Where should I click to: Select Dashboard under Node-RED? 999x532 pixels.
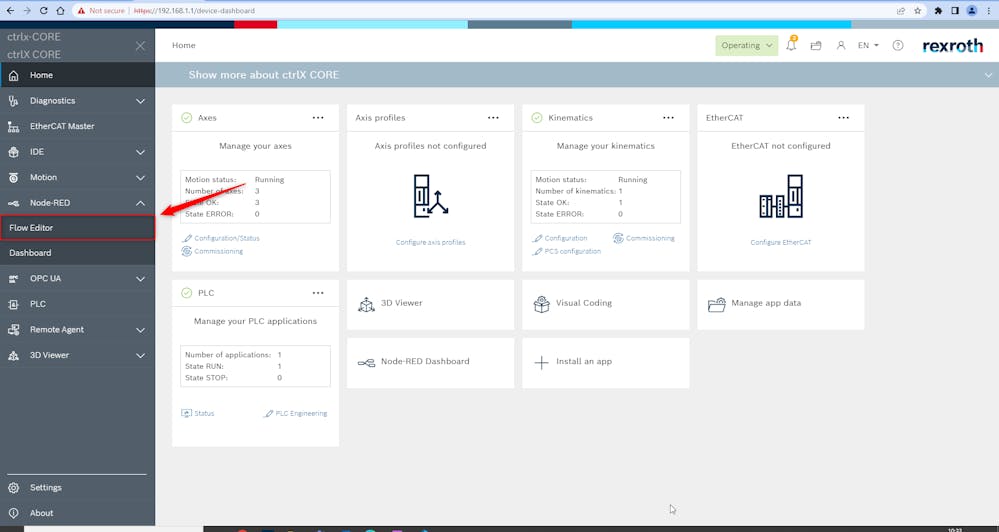77,253
